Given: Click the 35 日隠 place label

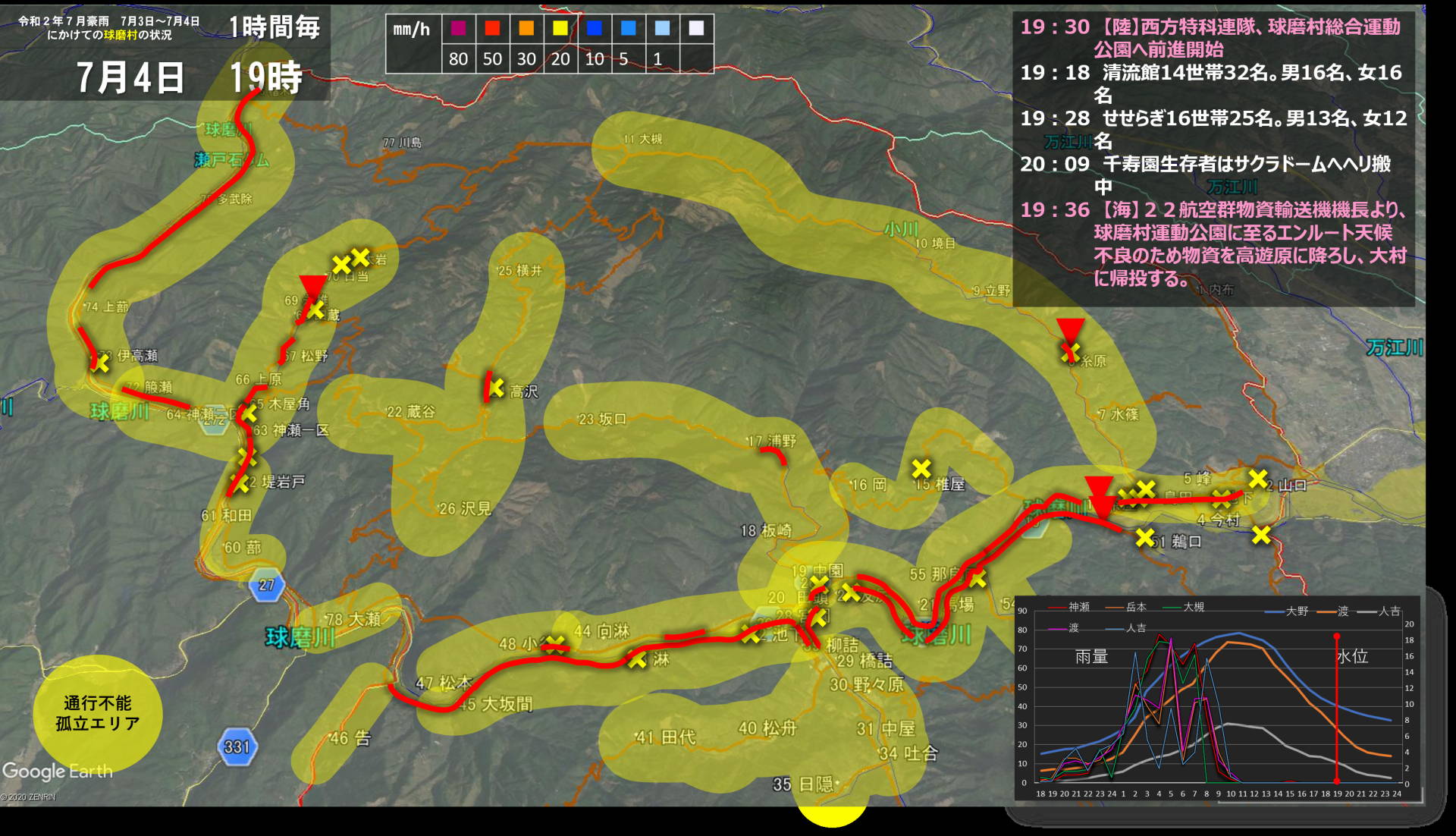Looking at the screenshot, I should [x=803, y=784].
